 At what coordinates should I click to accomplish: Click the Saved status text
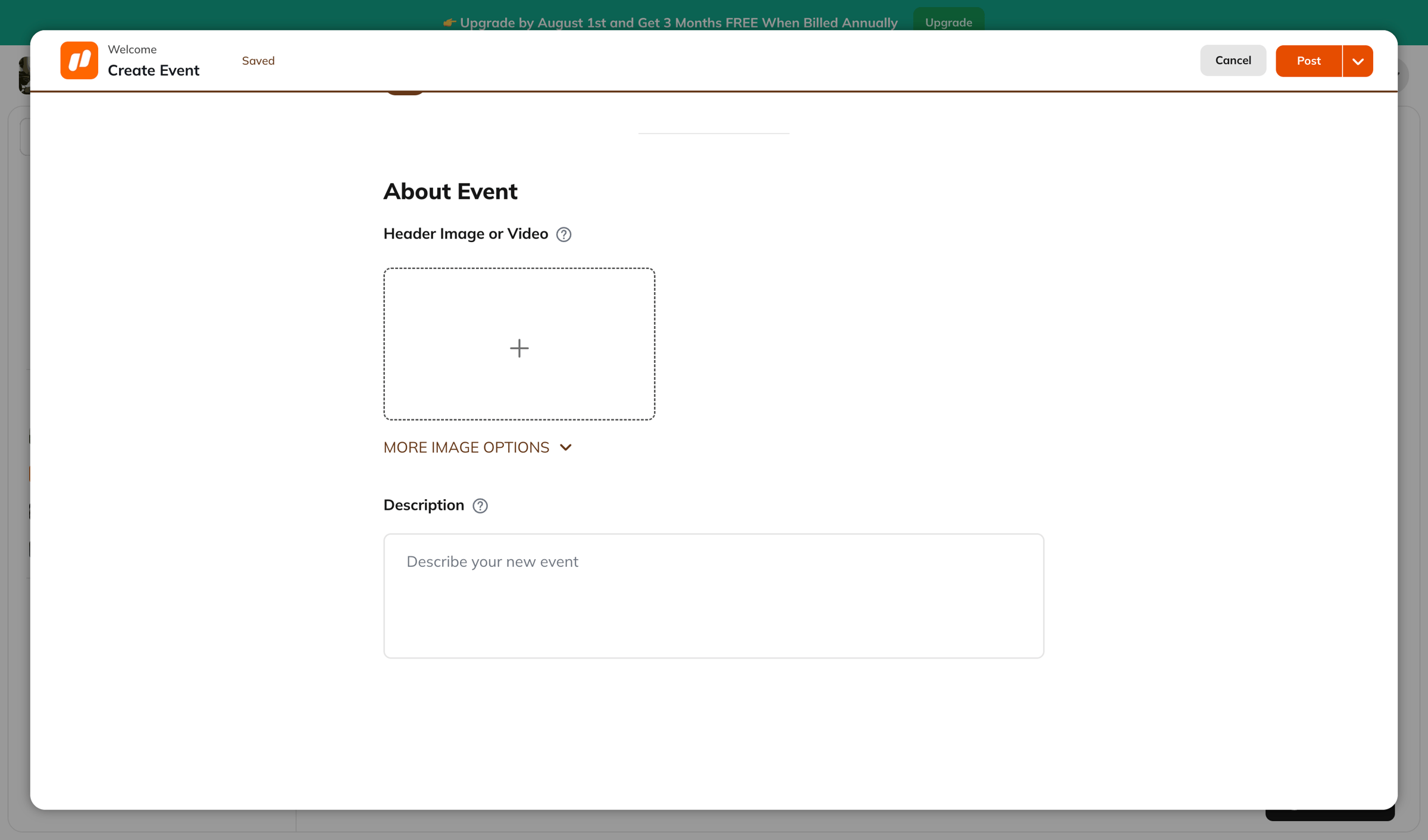(258, 61)
